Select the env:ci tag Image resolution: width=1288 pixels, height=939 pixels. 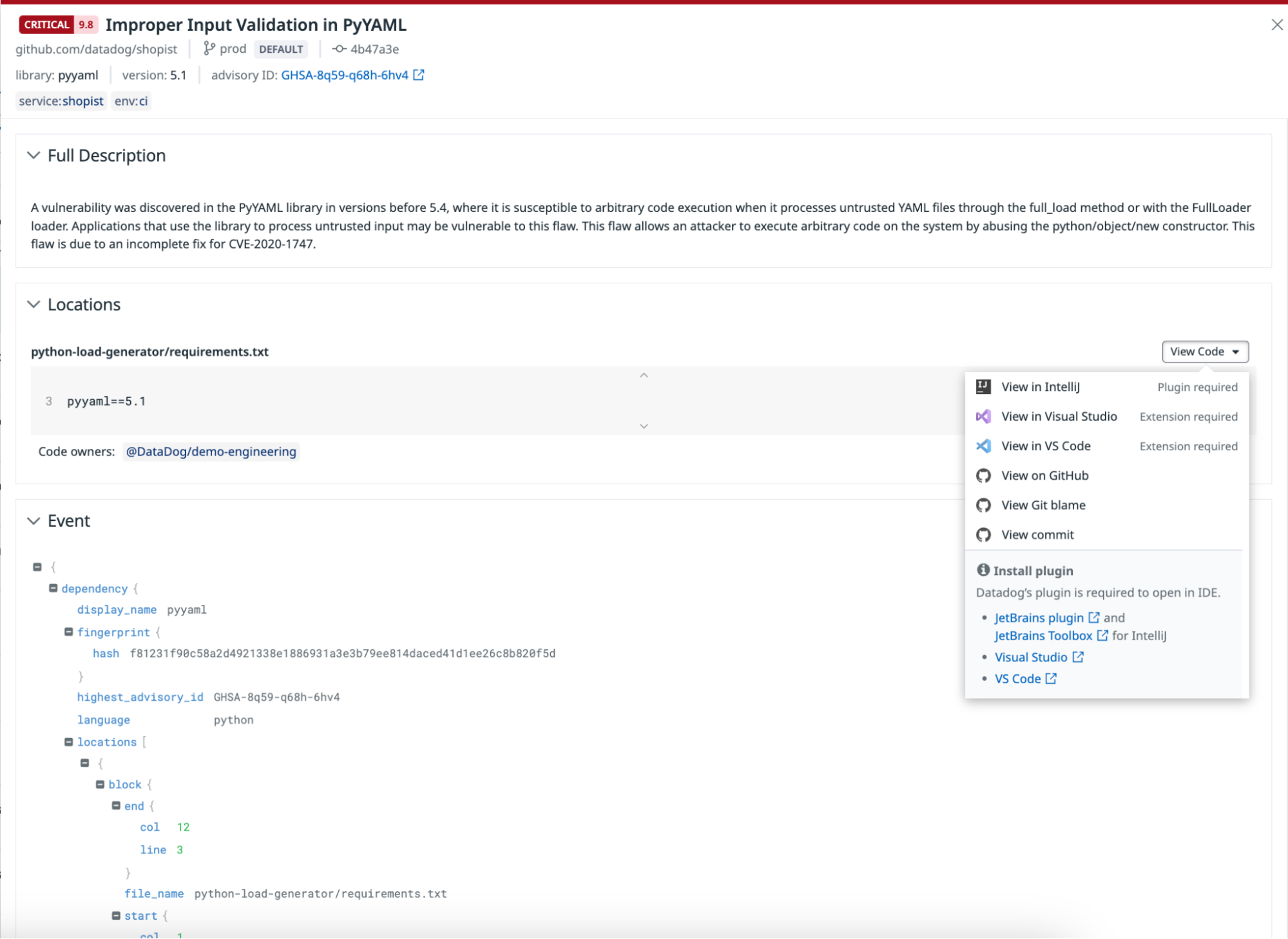[x=131, y=101]
